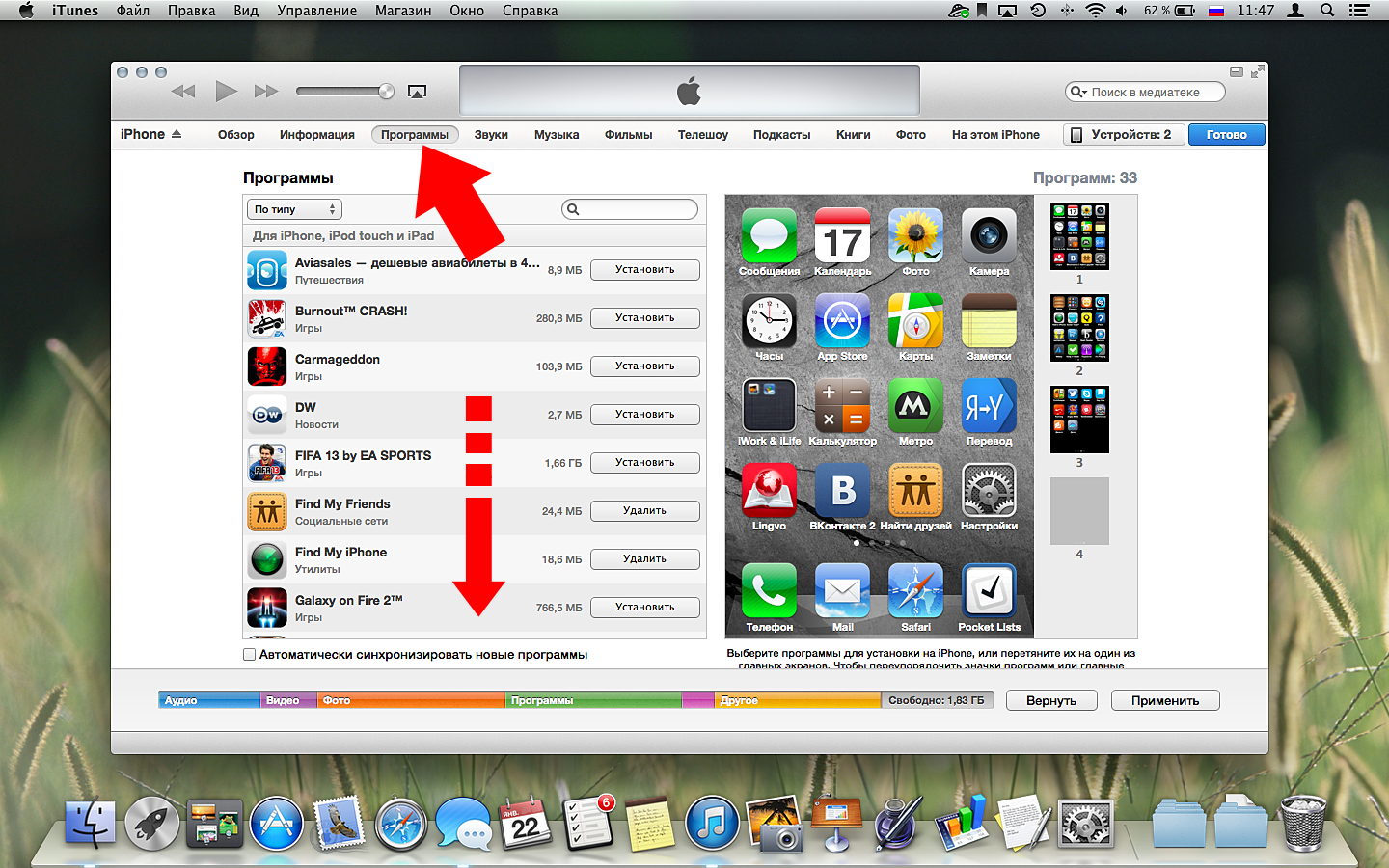The height and width of the screenshot is (868, 1389).
Task: Open the Устройств: 2 devices selector
Action: (x=1123, y=135)
